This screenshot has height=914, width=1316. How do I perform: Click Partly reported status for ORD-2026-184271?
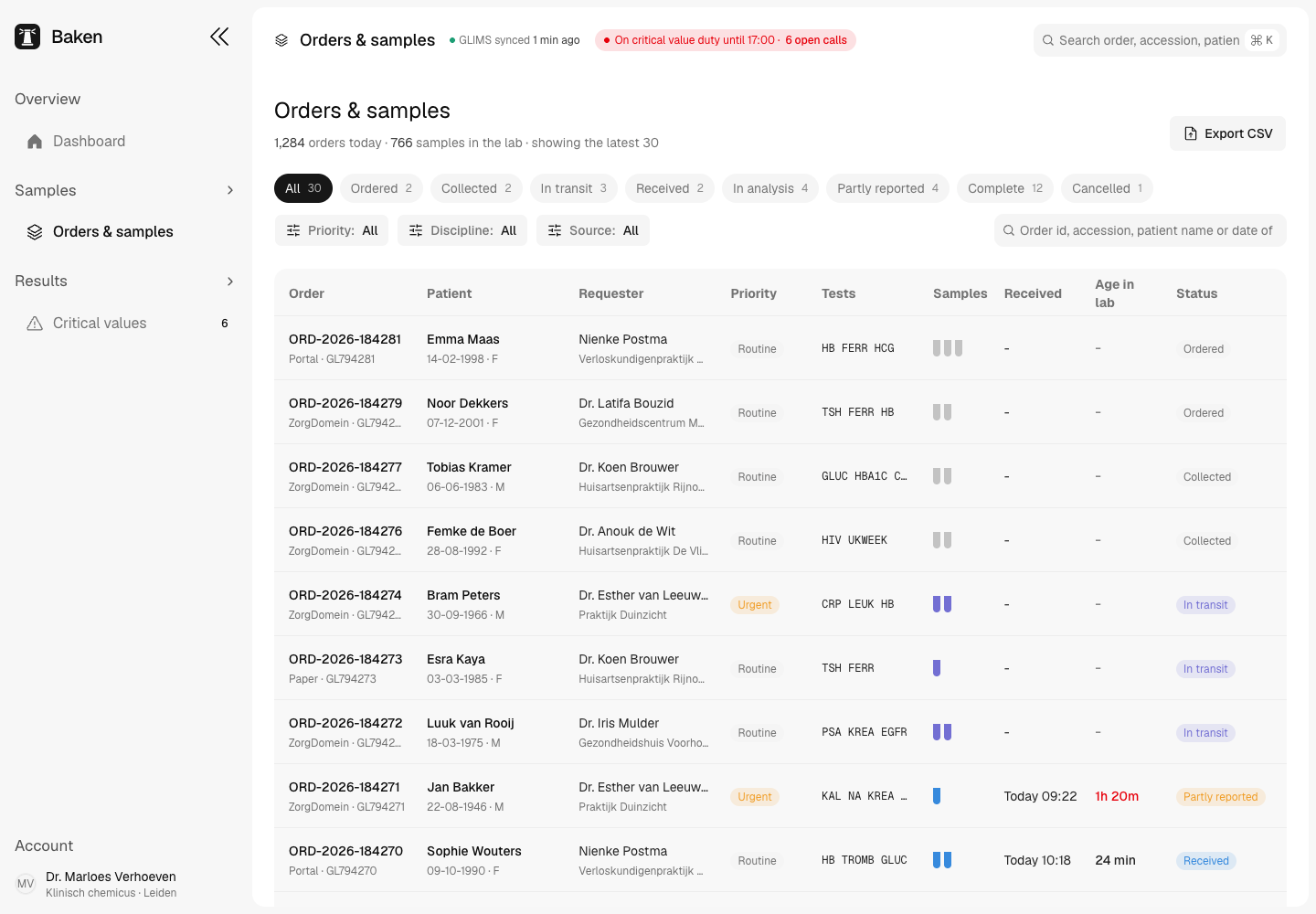(1220, 797)
